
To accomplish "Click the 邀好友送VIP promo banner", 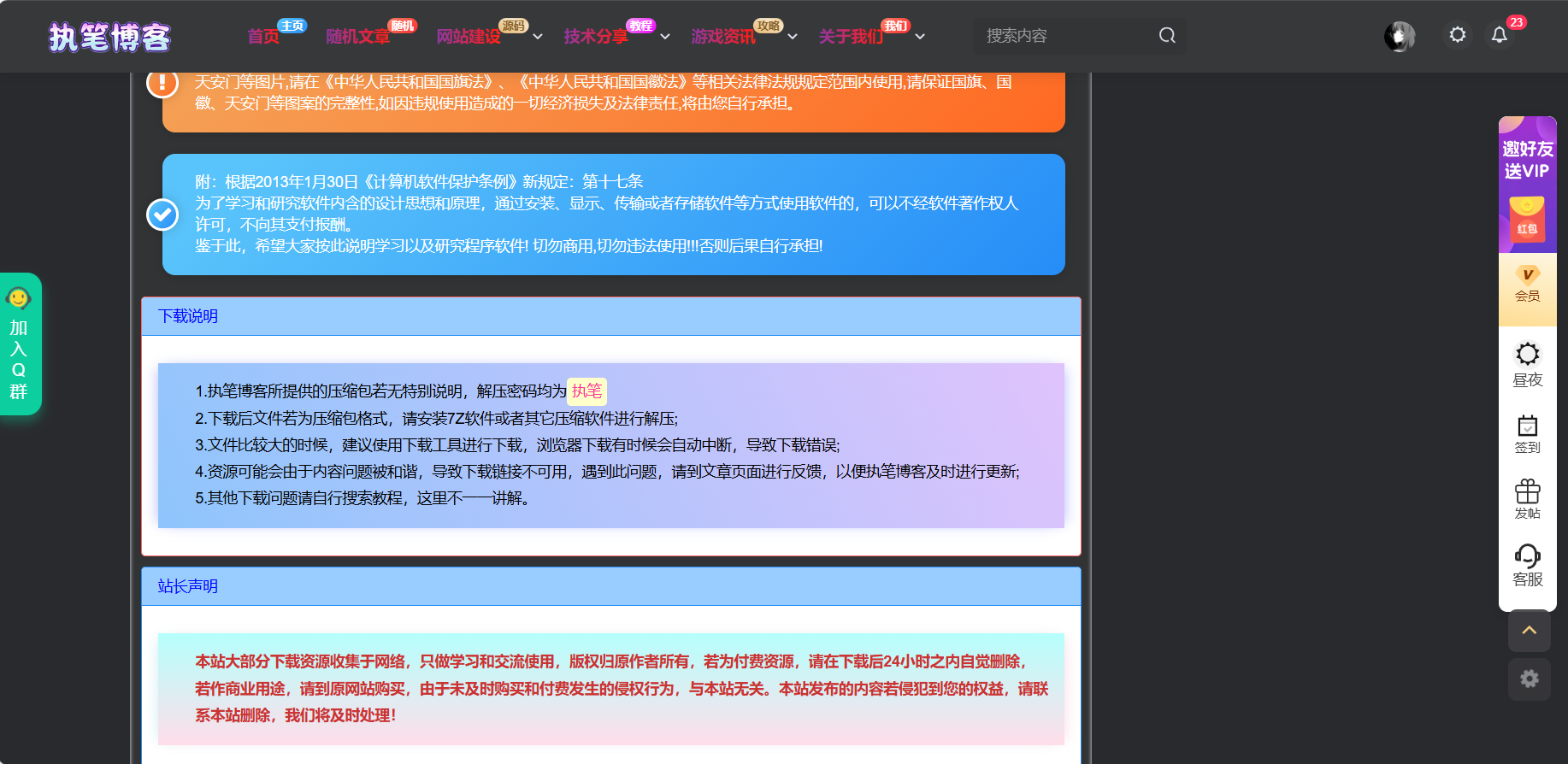I will tap(1527, 184).
